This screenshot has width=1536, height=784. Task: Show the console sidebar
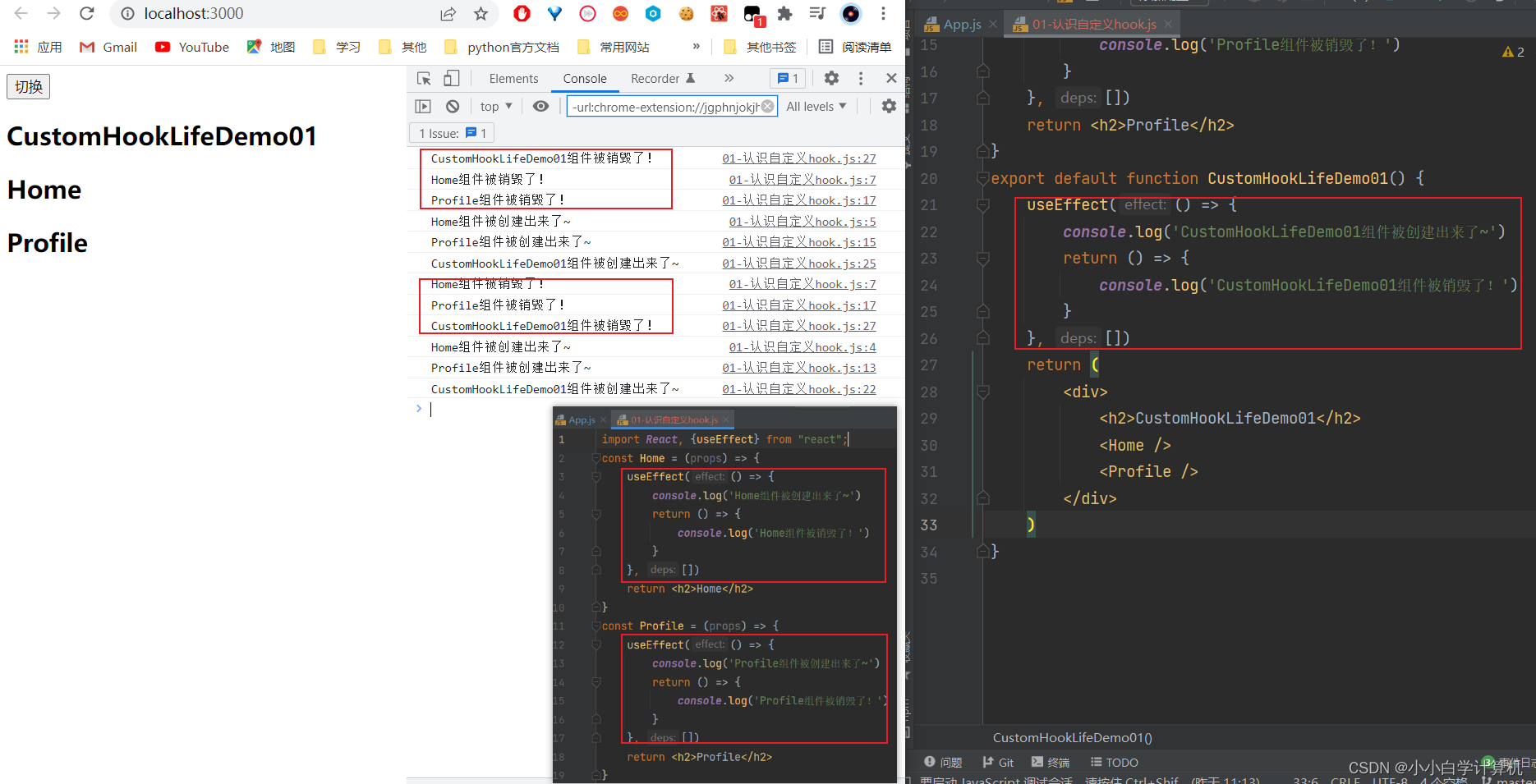click(x=423, y=106)
